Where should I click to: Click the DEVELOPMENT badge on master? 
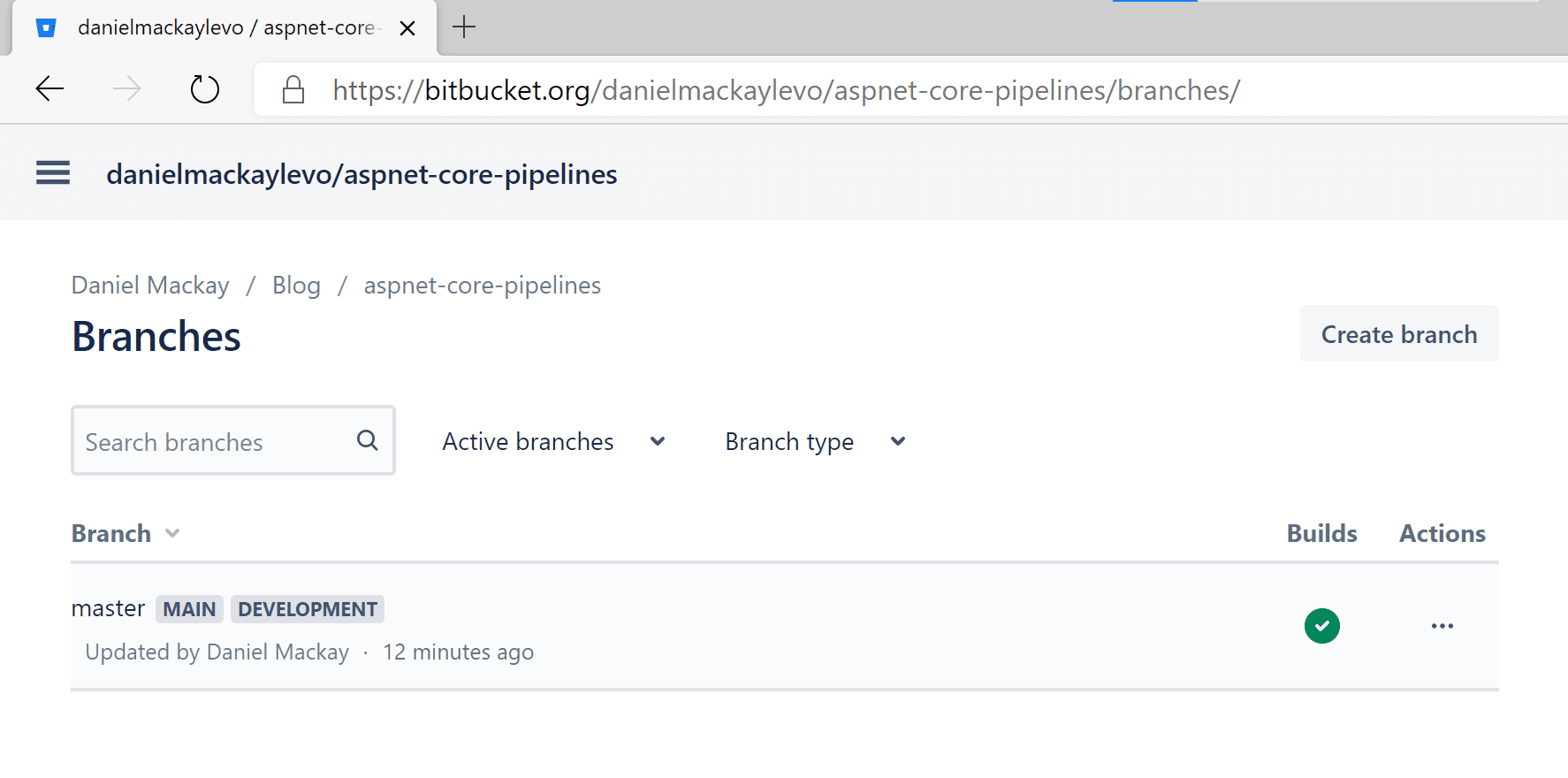(308, 609)
